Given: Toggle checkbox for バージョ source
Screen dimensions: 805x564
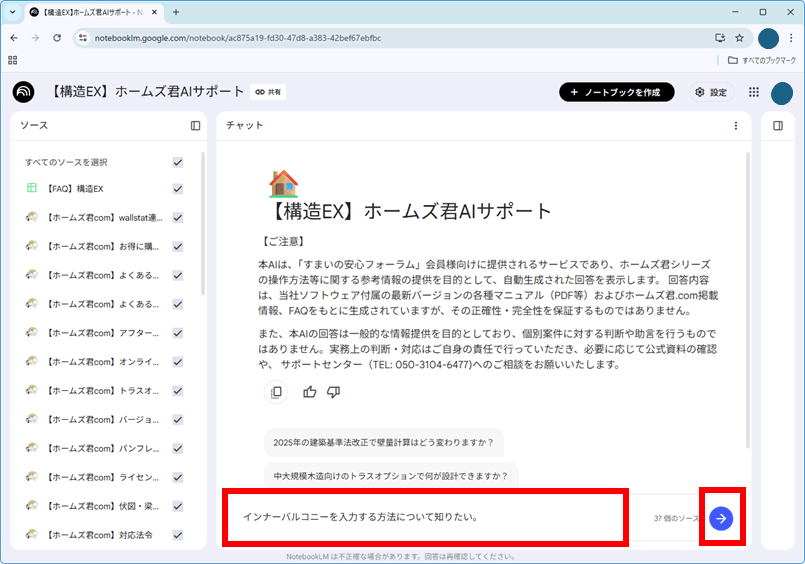Looking at the screenshot, I should [x=178, y=420].
